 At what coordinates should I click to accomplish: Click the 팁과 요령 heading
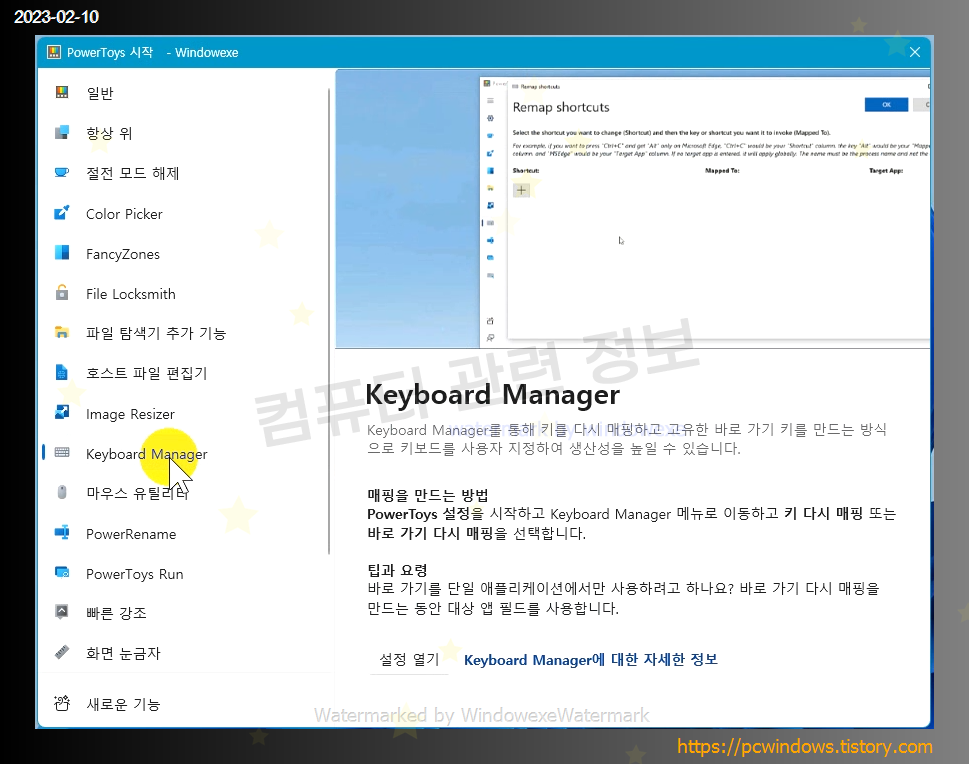(x=397, y=570)
